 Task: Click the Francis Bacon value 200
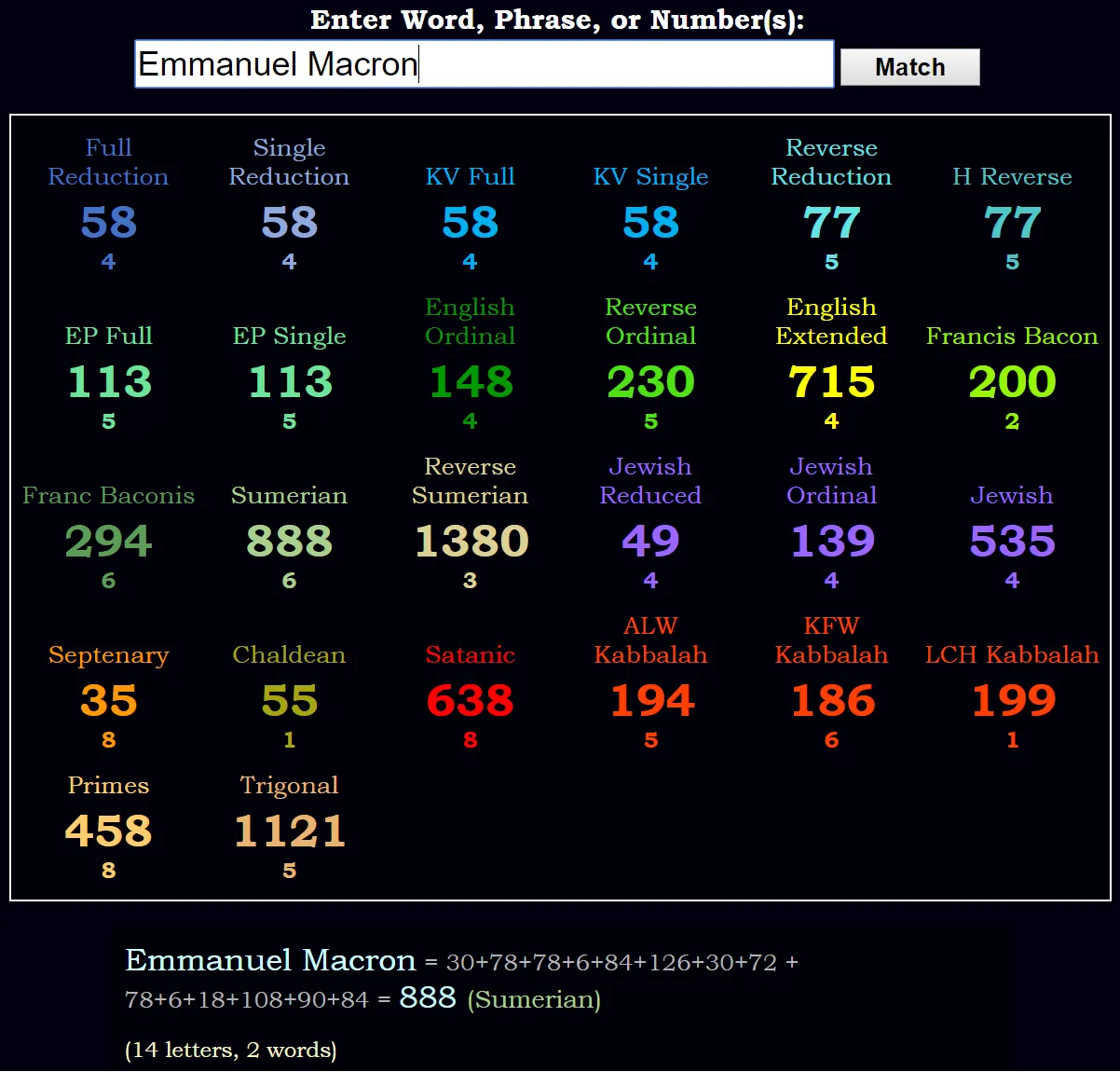pyautogui.click(x=1012, y=382)
